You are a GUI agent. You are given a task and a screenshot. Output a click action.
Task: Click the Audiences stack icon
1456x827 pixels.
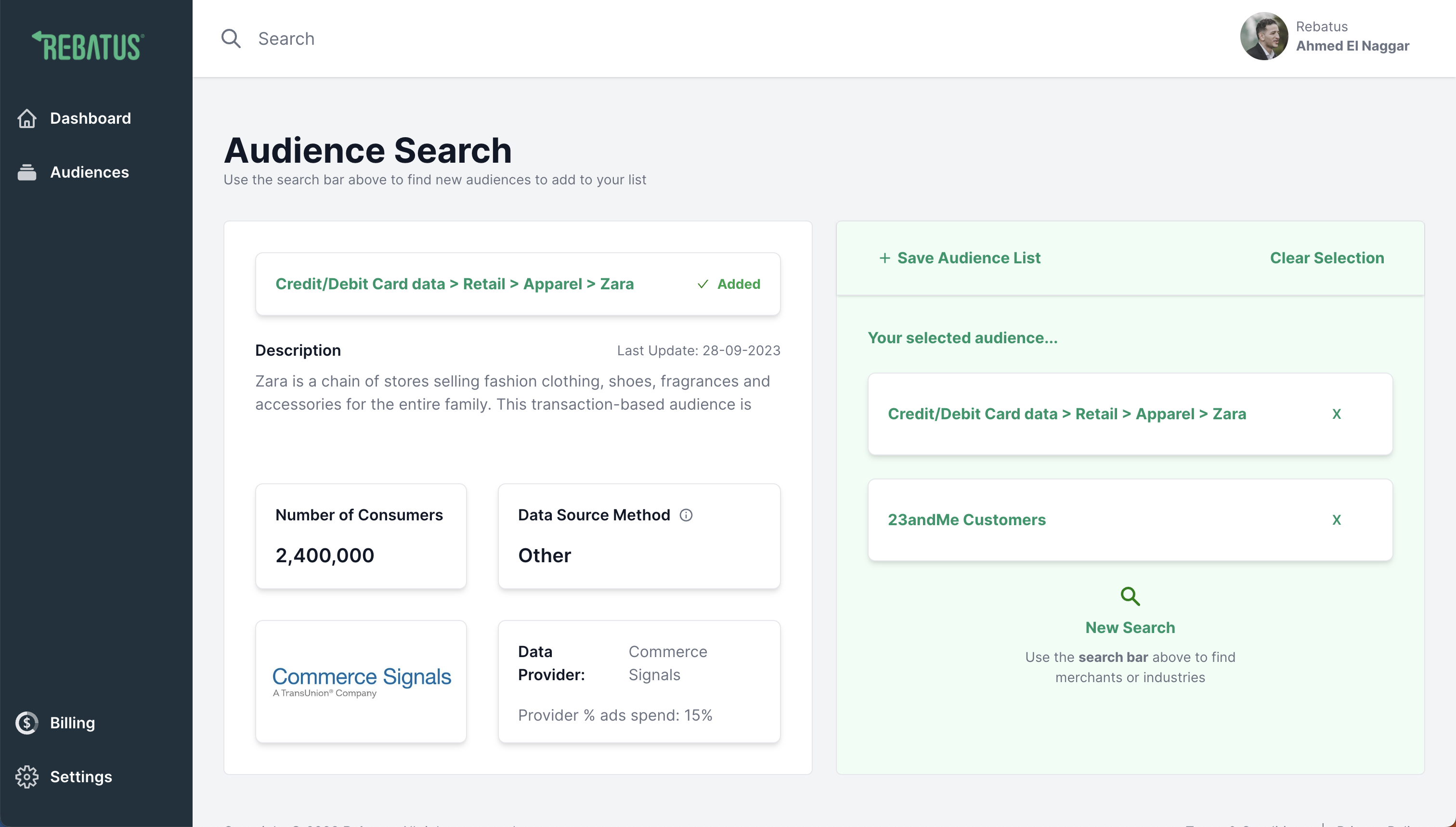26,172
